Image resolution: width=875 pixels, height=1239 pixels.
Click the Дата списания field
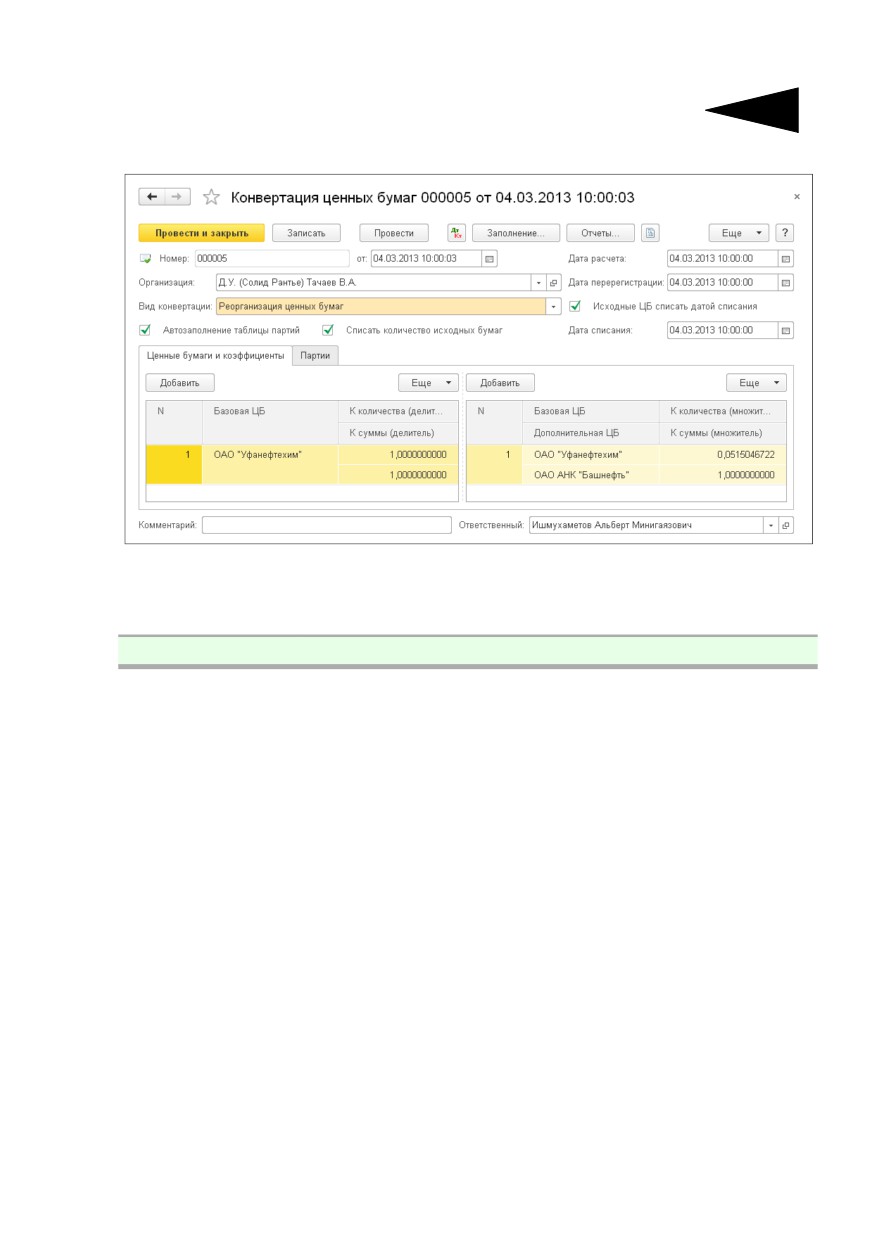click(x=723, y=330)
